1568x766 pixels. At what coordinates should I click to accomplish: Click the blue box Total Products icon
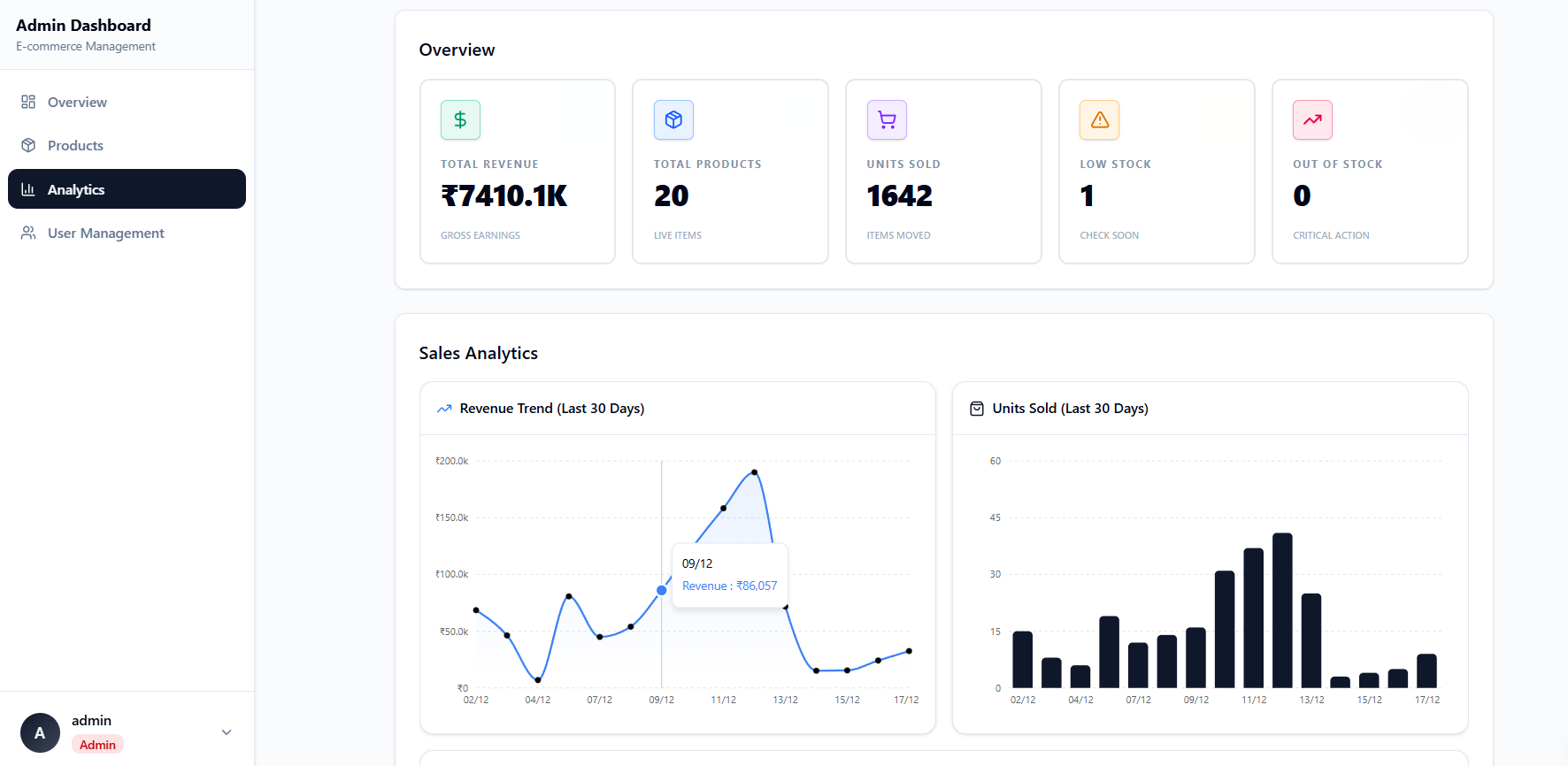coord(673,119)
